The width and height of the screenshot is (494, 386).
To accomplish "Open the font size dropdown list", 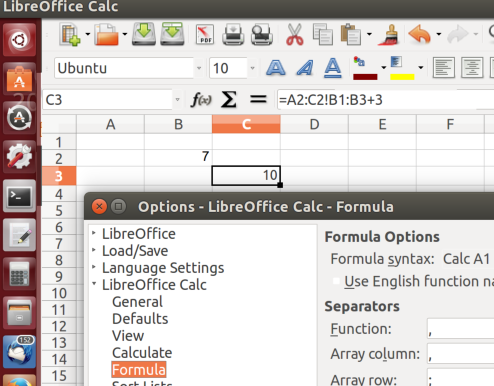I will pyautogui.click(x=253, y=68).
